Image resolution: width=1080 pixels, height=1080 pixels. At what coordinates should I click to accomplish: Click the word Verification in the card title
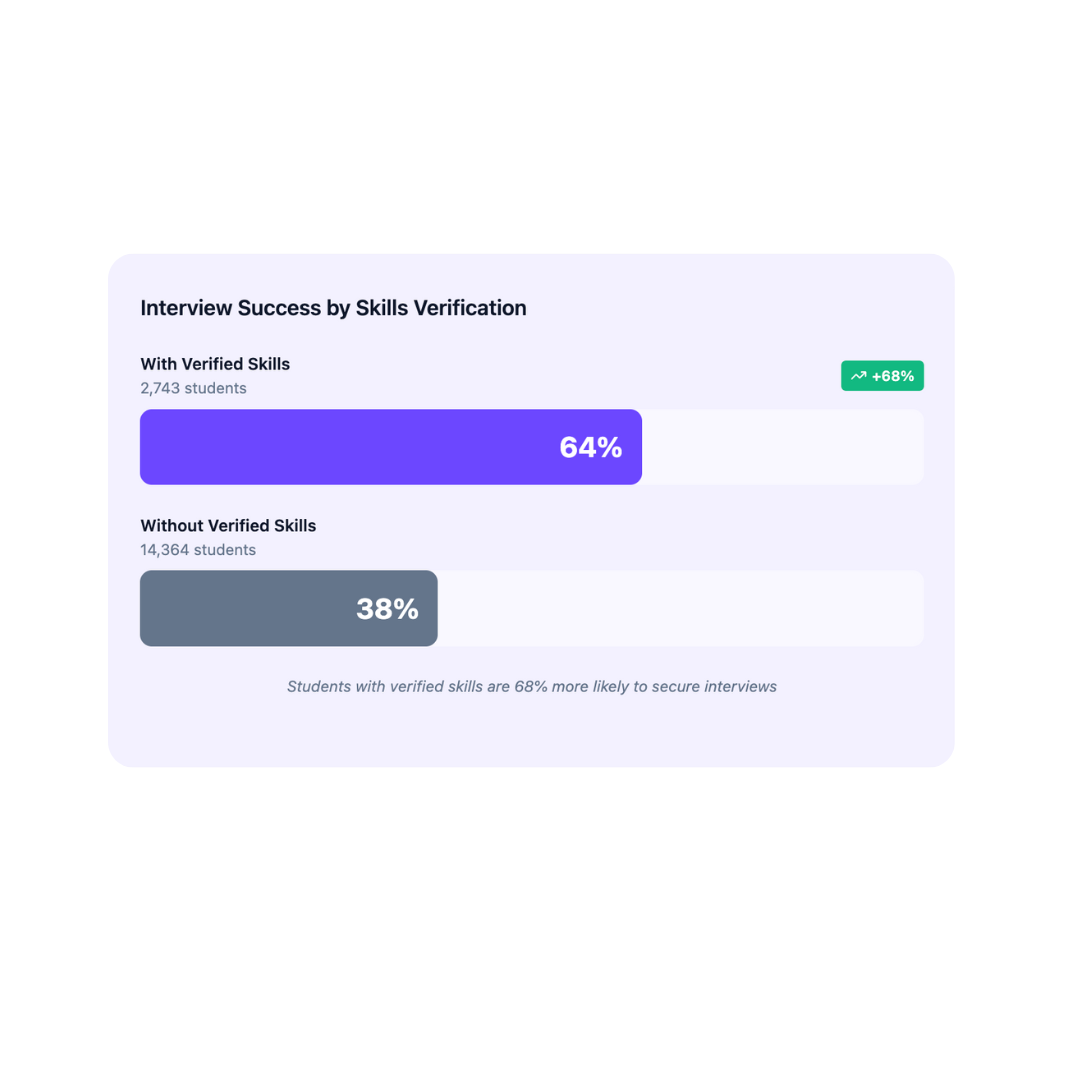470,308
